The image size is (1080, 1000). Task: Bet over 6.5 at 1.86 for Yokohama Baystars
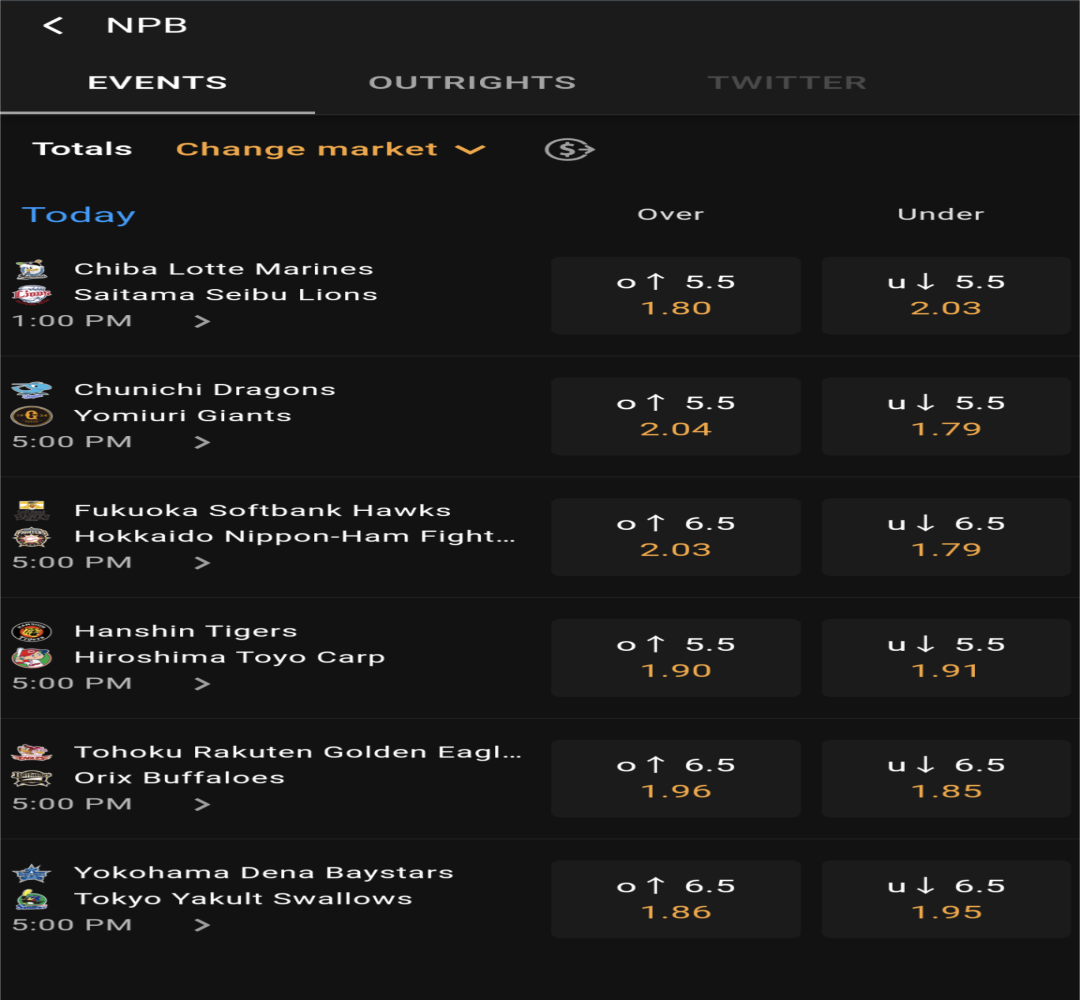(676, 899)
